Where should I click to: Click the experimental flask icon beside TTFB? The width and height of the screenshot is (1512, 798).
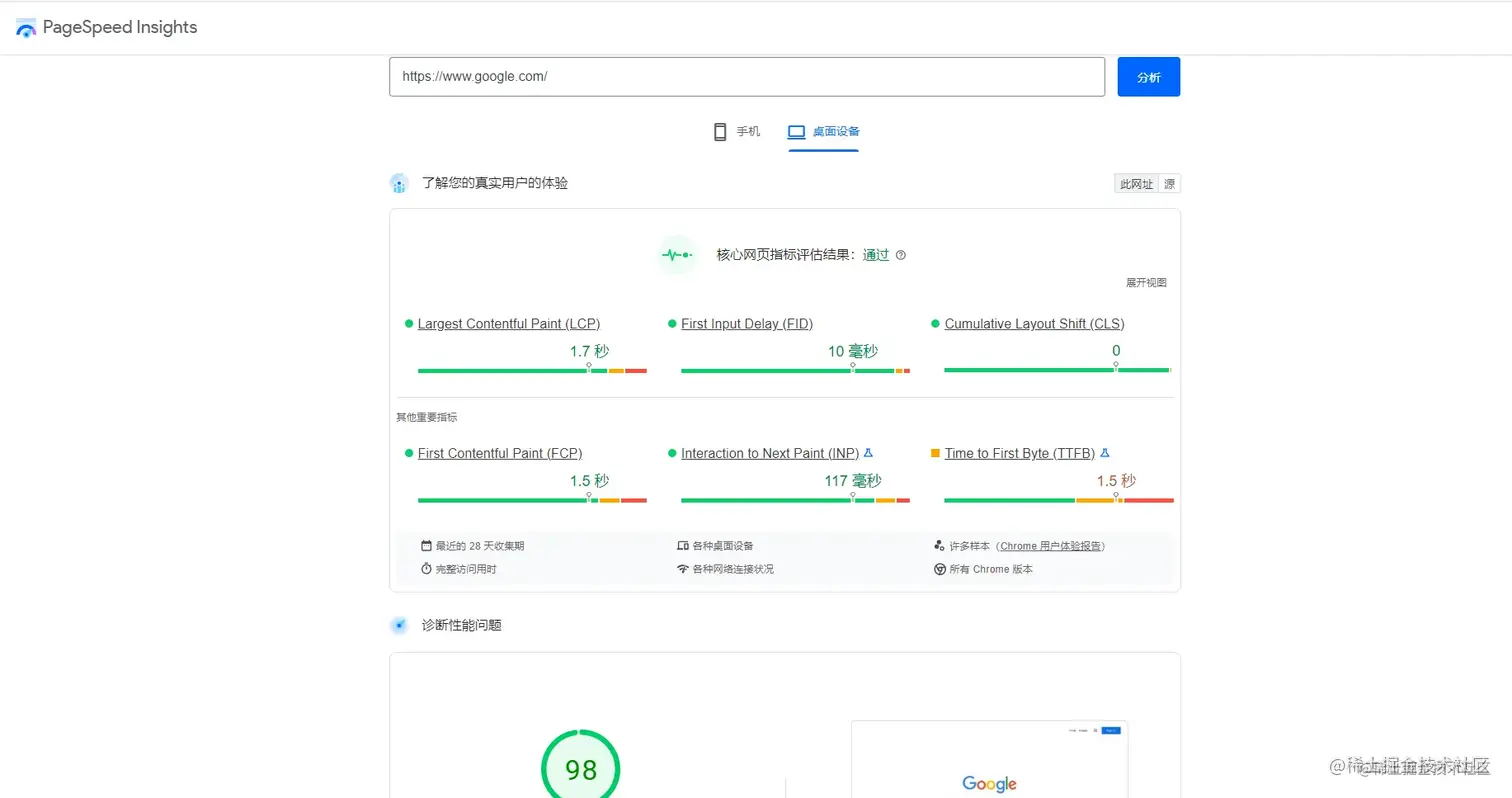pos(1105,452)
